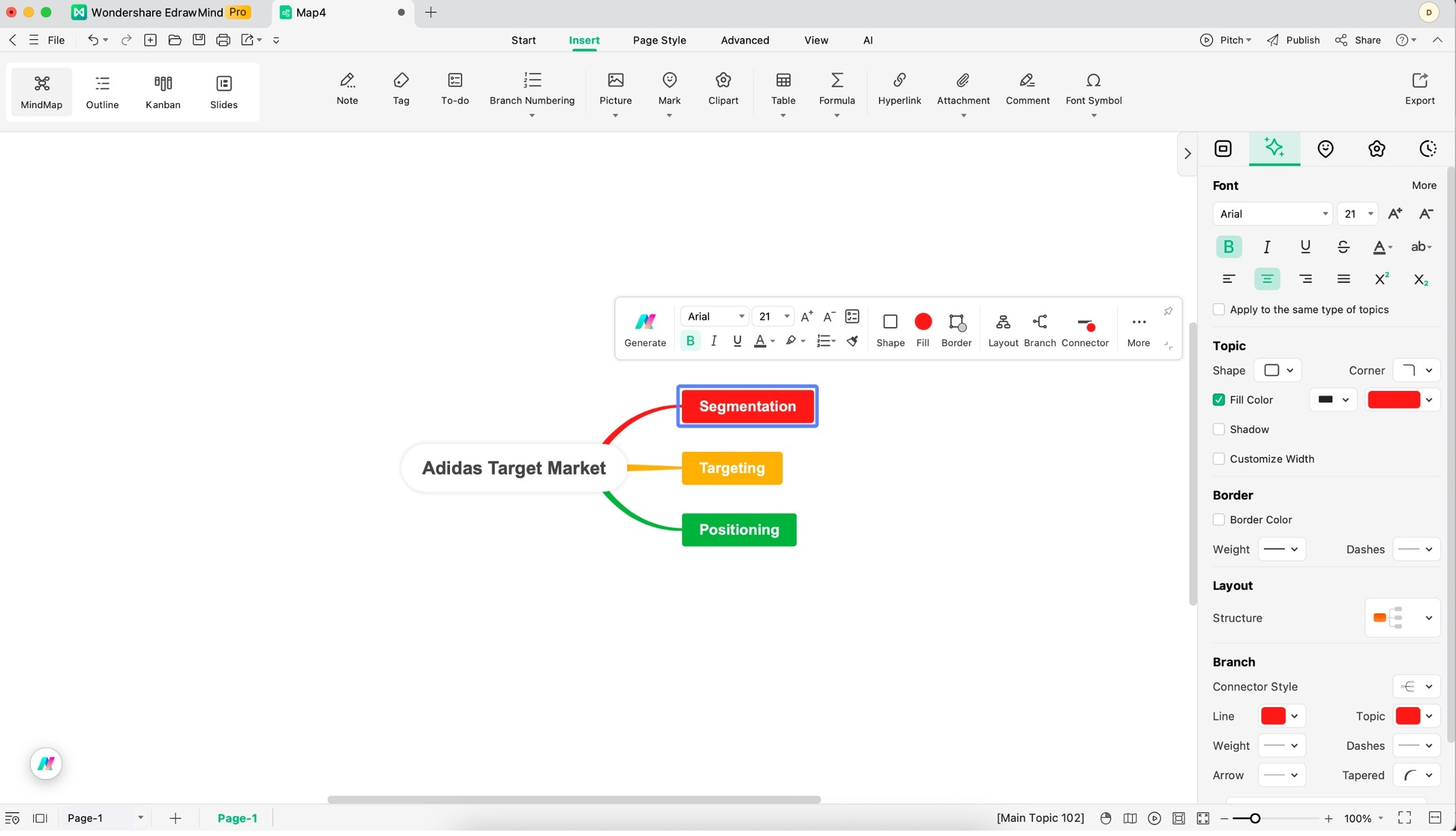Click More in the floating toolbar
Viewport: 1456px width, 836px height.
[1138, 330]
